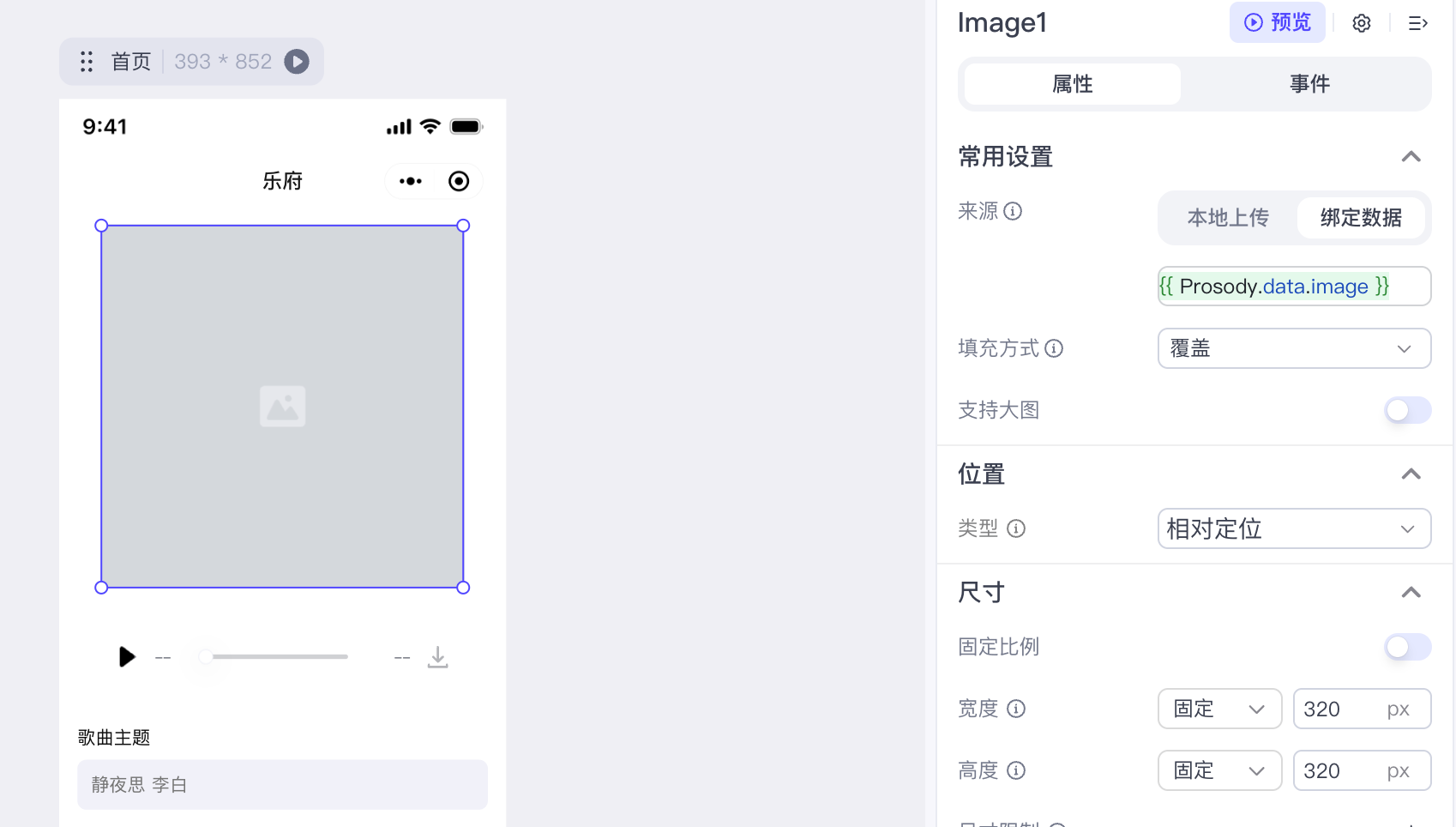Select the 本地上传 source option
This screenshot has height=827, width=1456.
pos(1228,218)
